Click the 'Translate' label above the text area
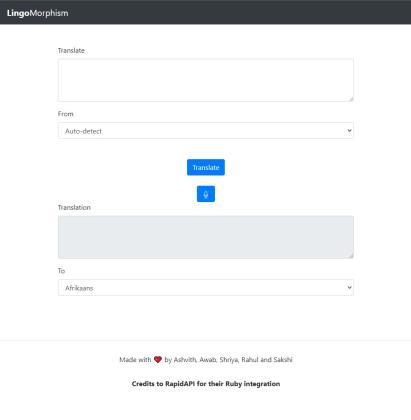Viewport: 411px width, 420px height. click(71, 50)
